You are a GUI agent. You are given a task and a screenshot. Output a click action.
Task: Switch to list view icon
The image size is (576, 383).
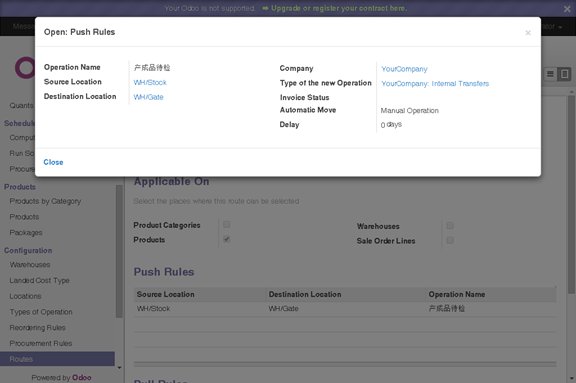pyautogui.click(x=550, y=75)
